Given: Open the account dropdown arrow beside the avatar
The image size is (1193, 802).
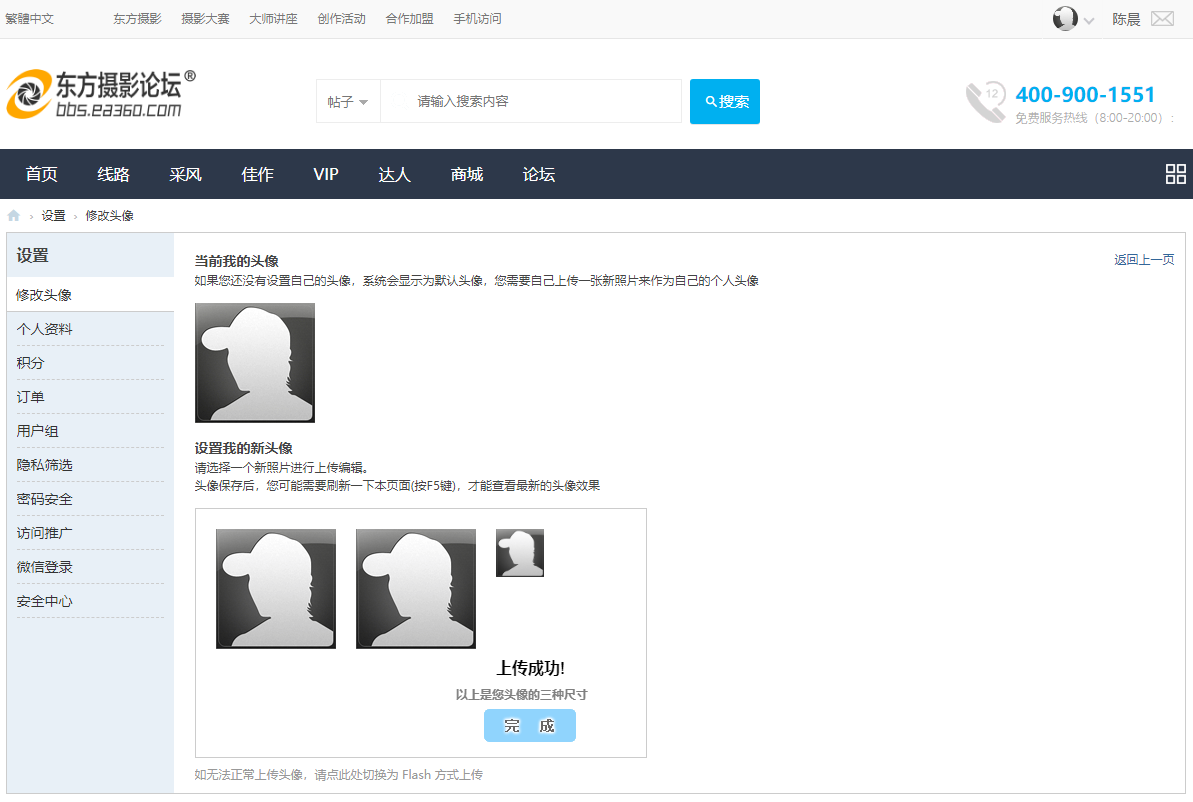Looking at the screenshot, I should (x=1089, y=20).
